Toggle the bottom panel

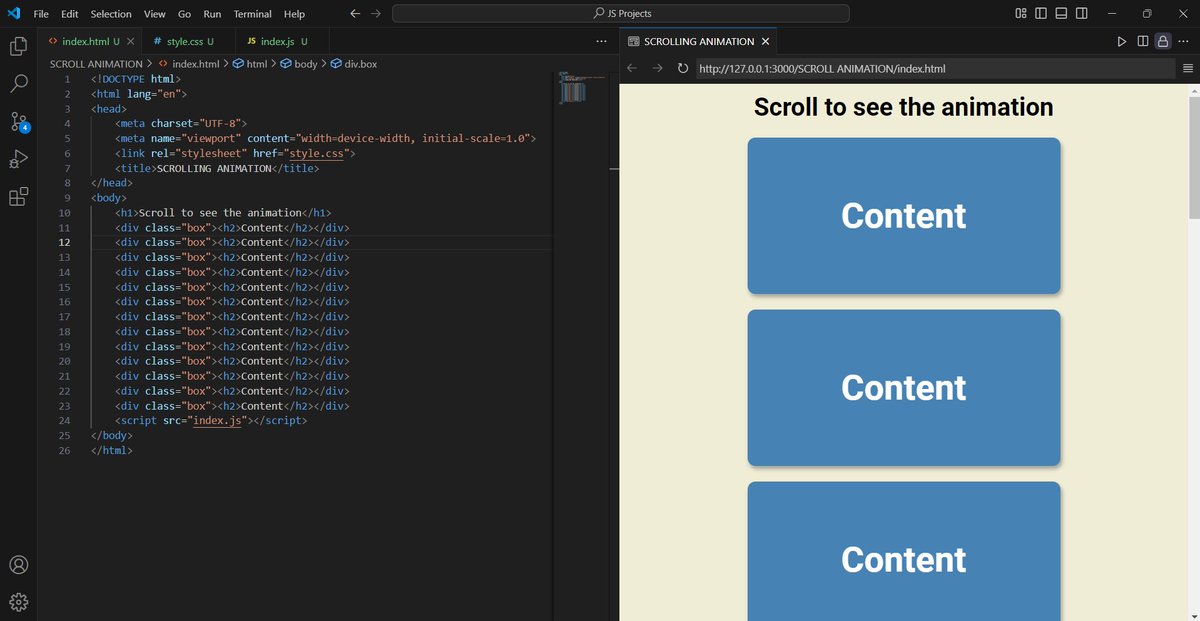click(1061, 13)
